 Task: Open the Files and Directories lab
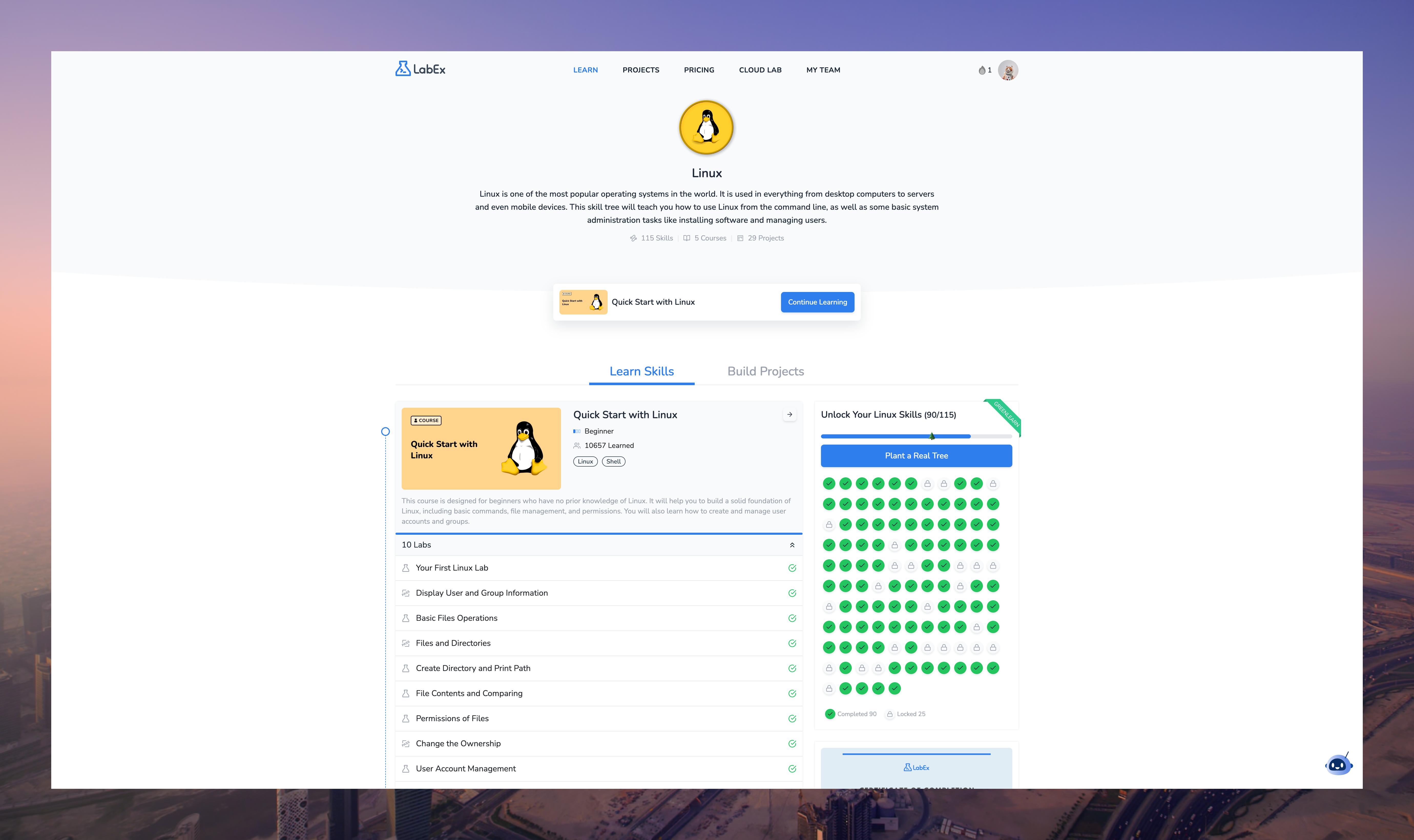453,644
